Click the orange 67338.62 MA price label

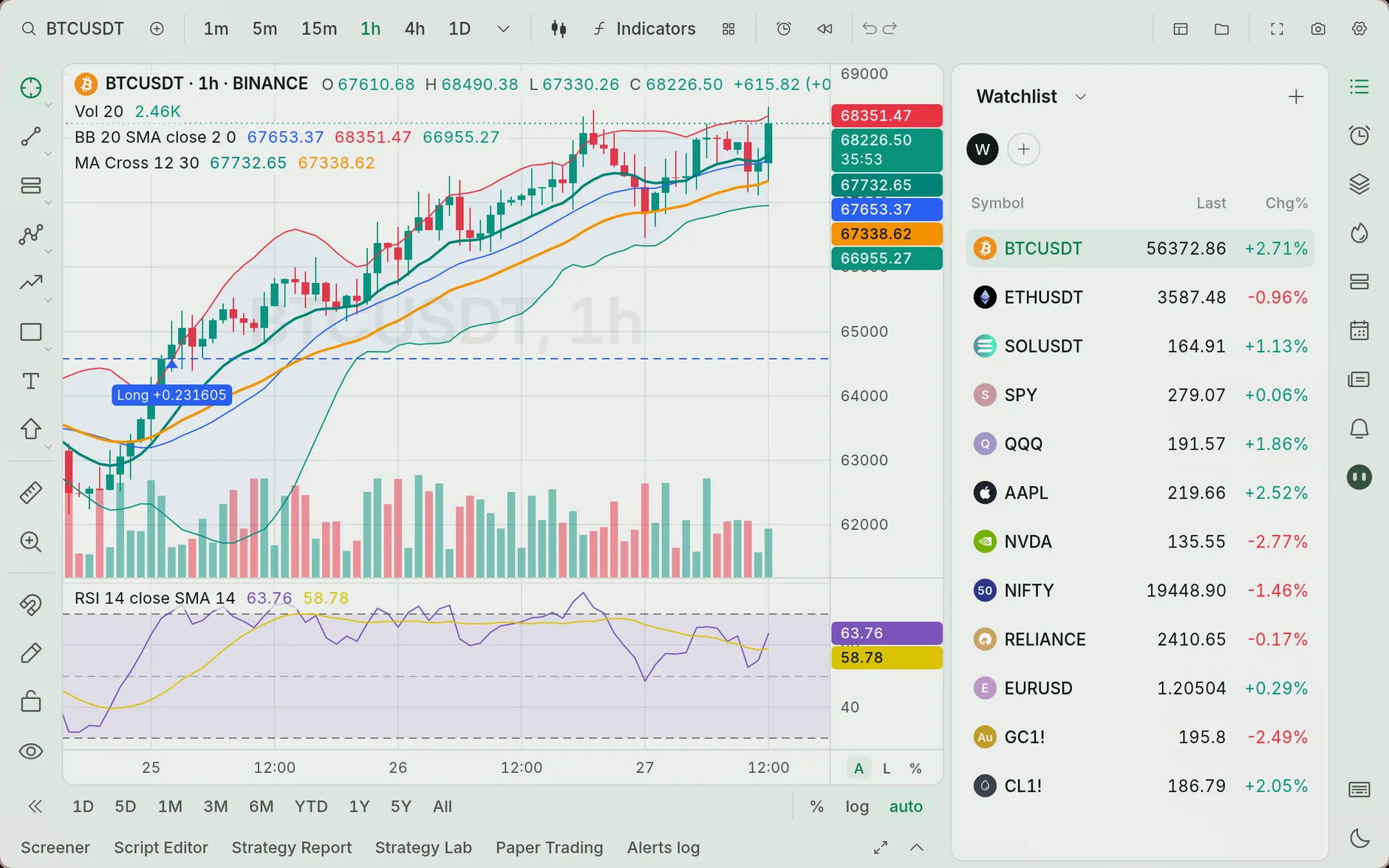[x=887, y=233]
